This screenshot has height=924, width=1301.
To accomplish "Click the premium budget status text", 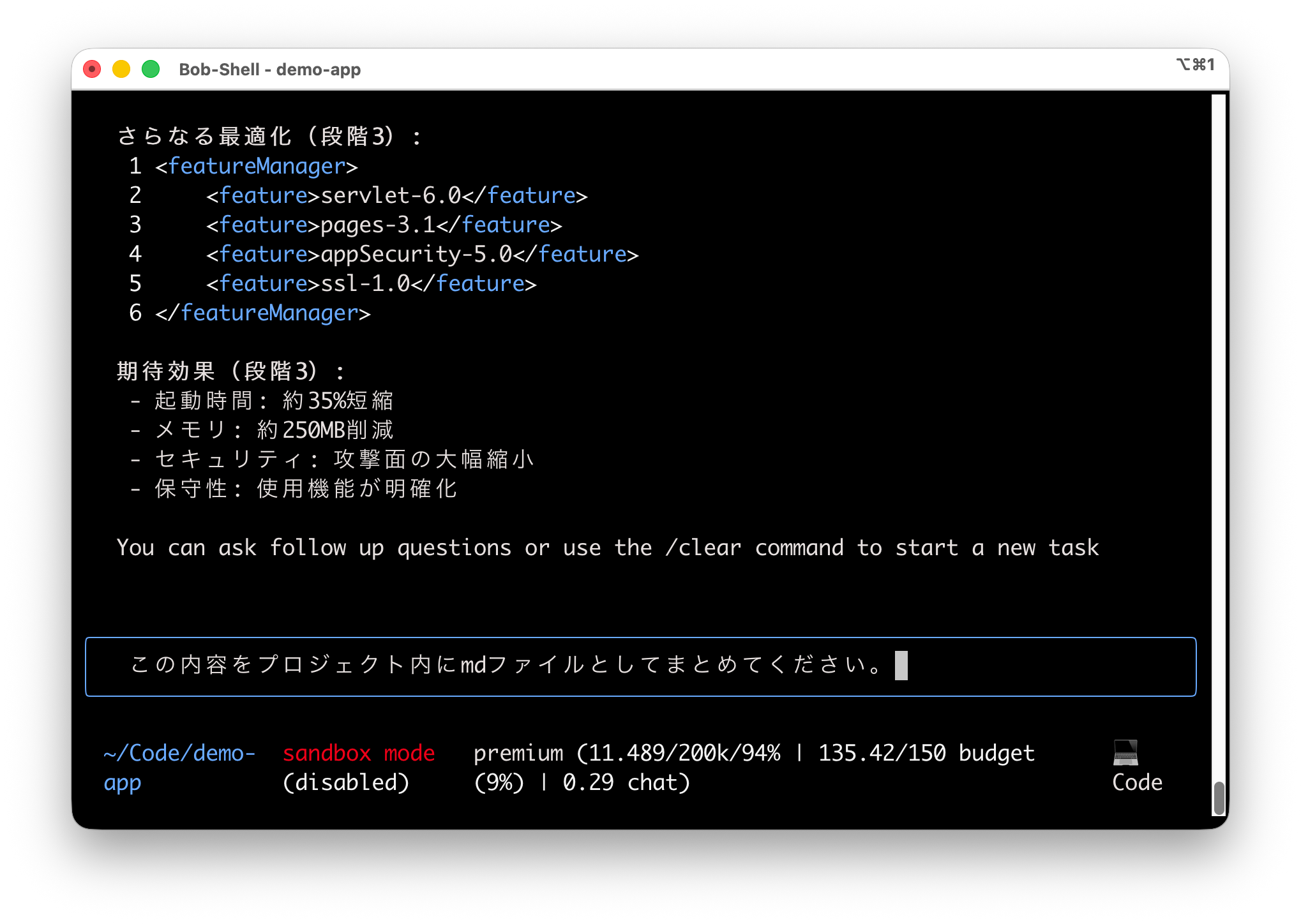I will tap(753, 754).
